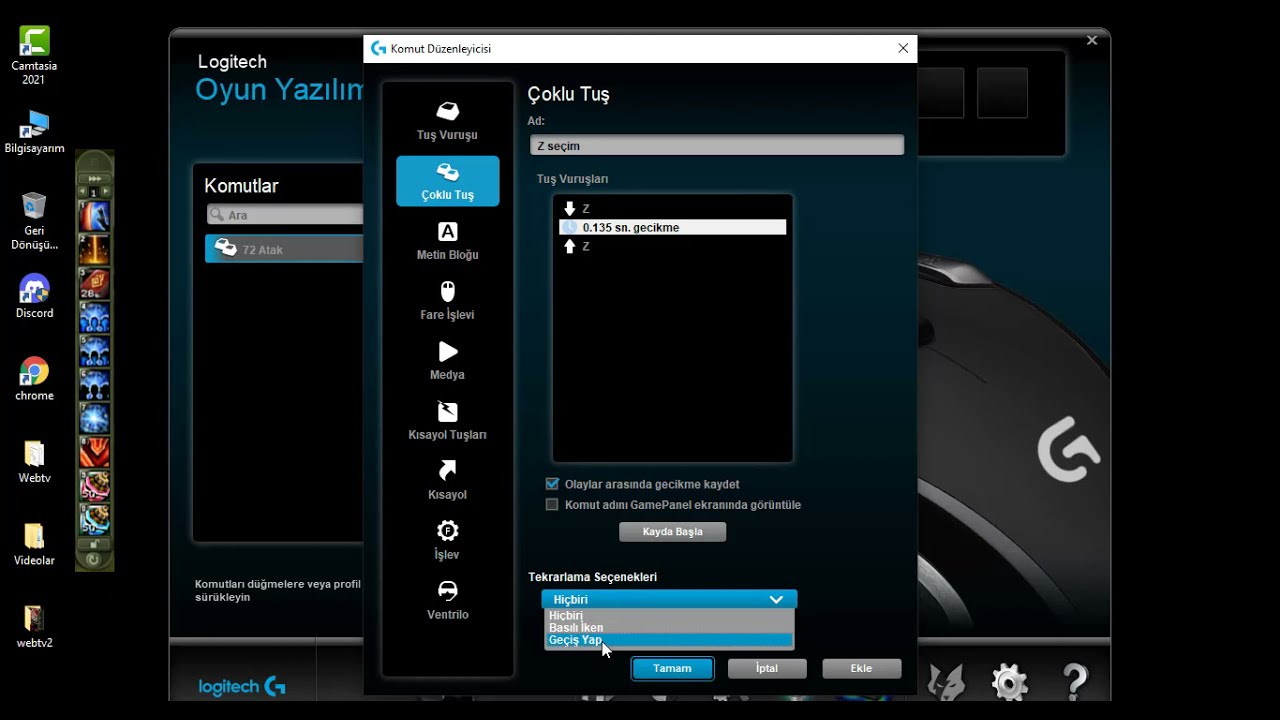The image size is (1280, 720).
Task: Toggle Olaylar arasında gecikme kaydet checkbox
Action: [x=552, y=484]
